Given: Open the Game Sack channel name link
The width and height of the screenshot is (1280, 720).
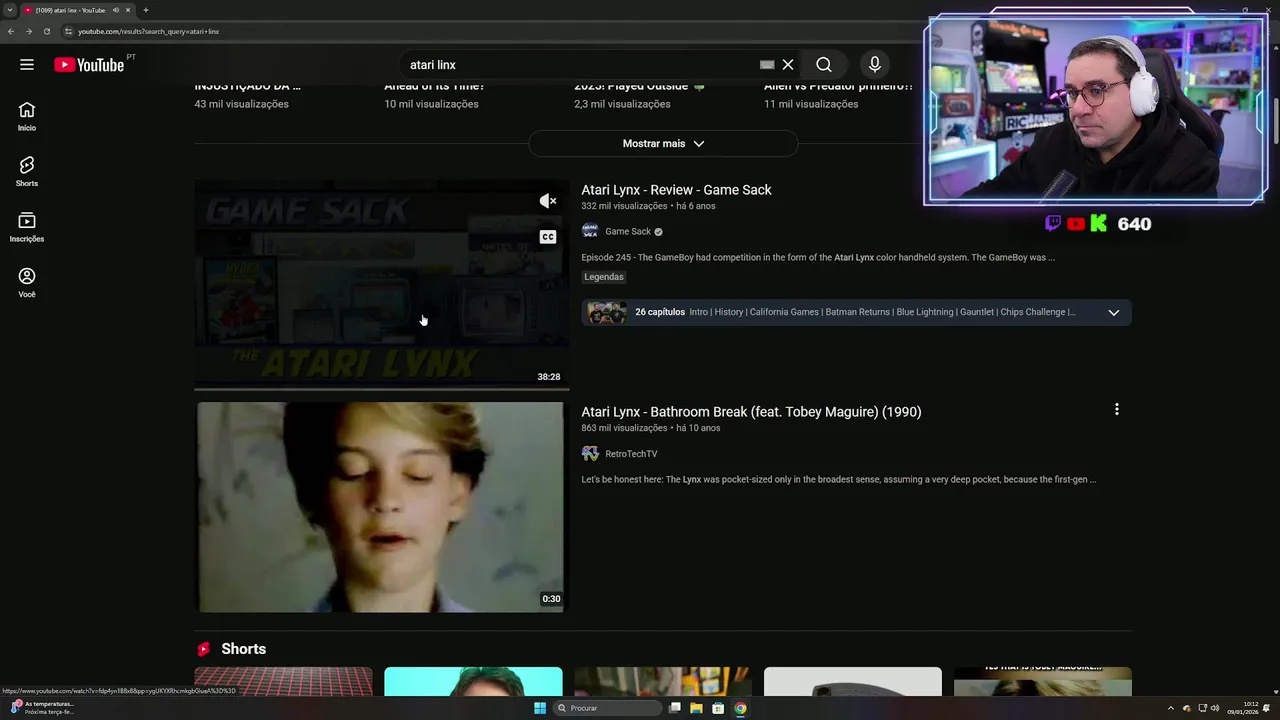Looking at the screenshot, I should coord(628,231).
